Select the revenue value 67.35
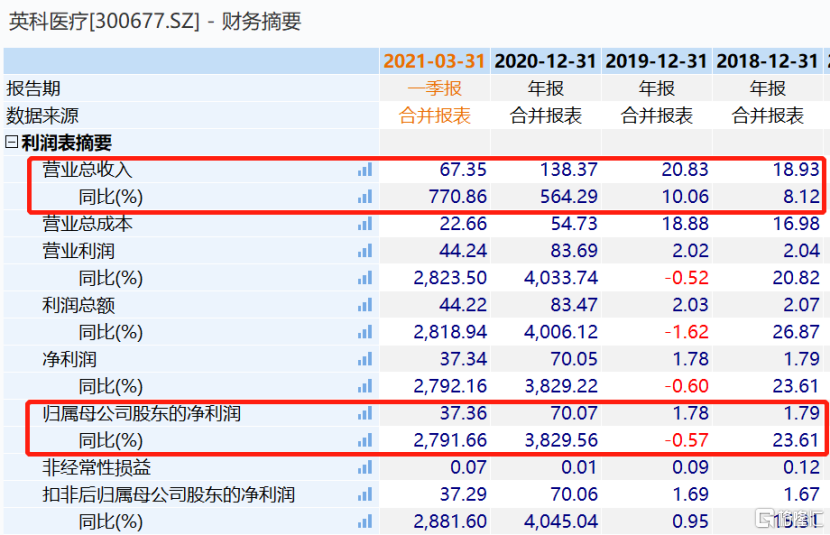This screenshot has height=535, width=830. coord(463,170)
